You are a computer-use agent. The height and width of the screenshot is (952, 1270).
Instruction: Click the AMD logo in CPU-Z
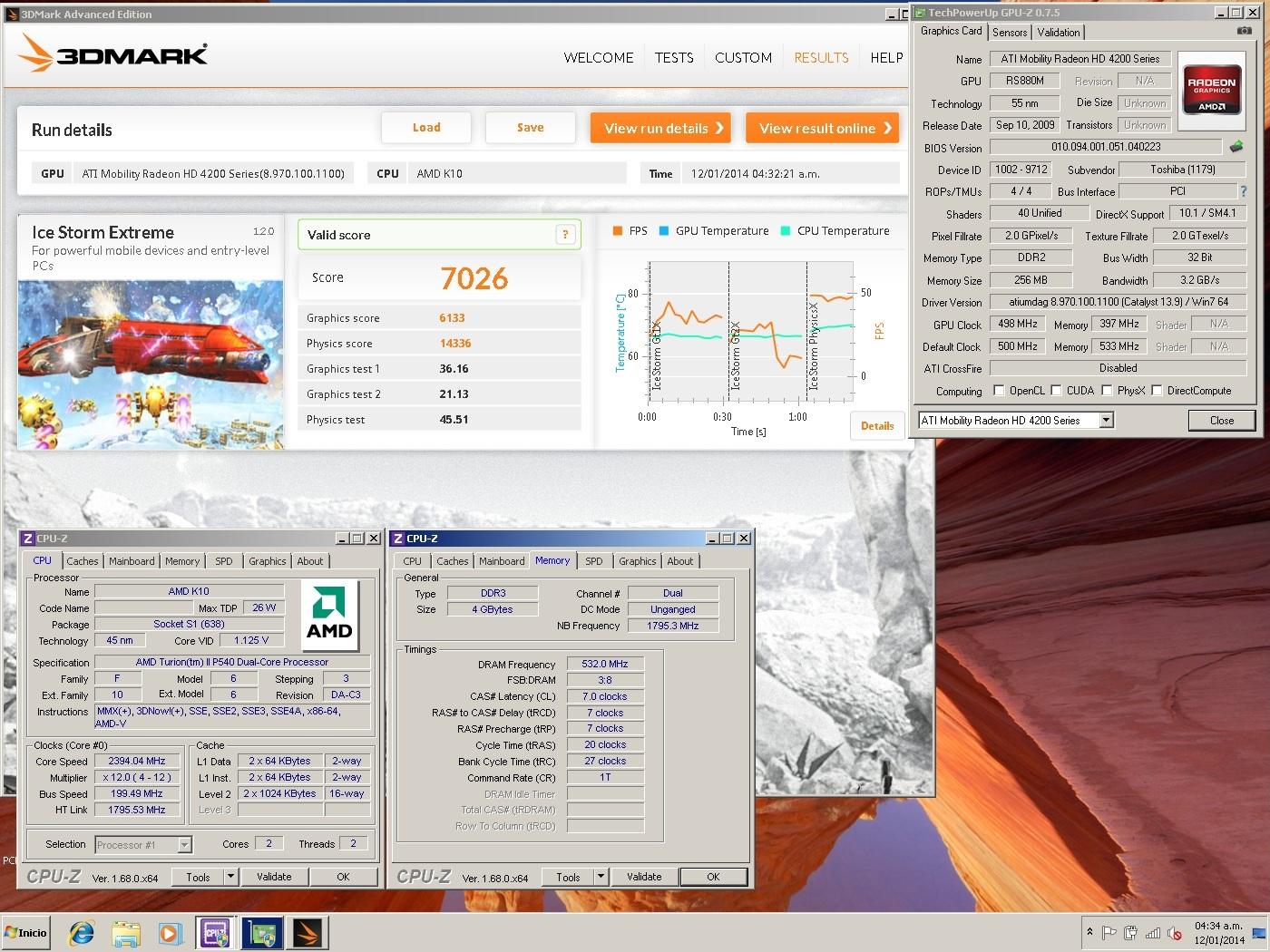(x=329, y=615)
